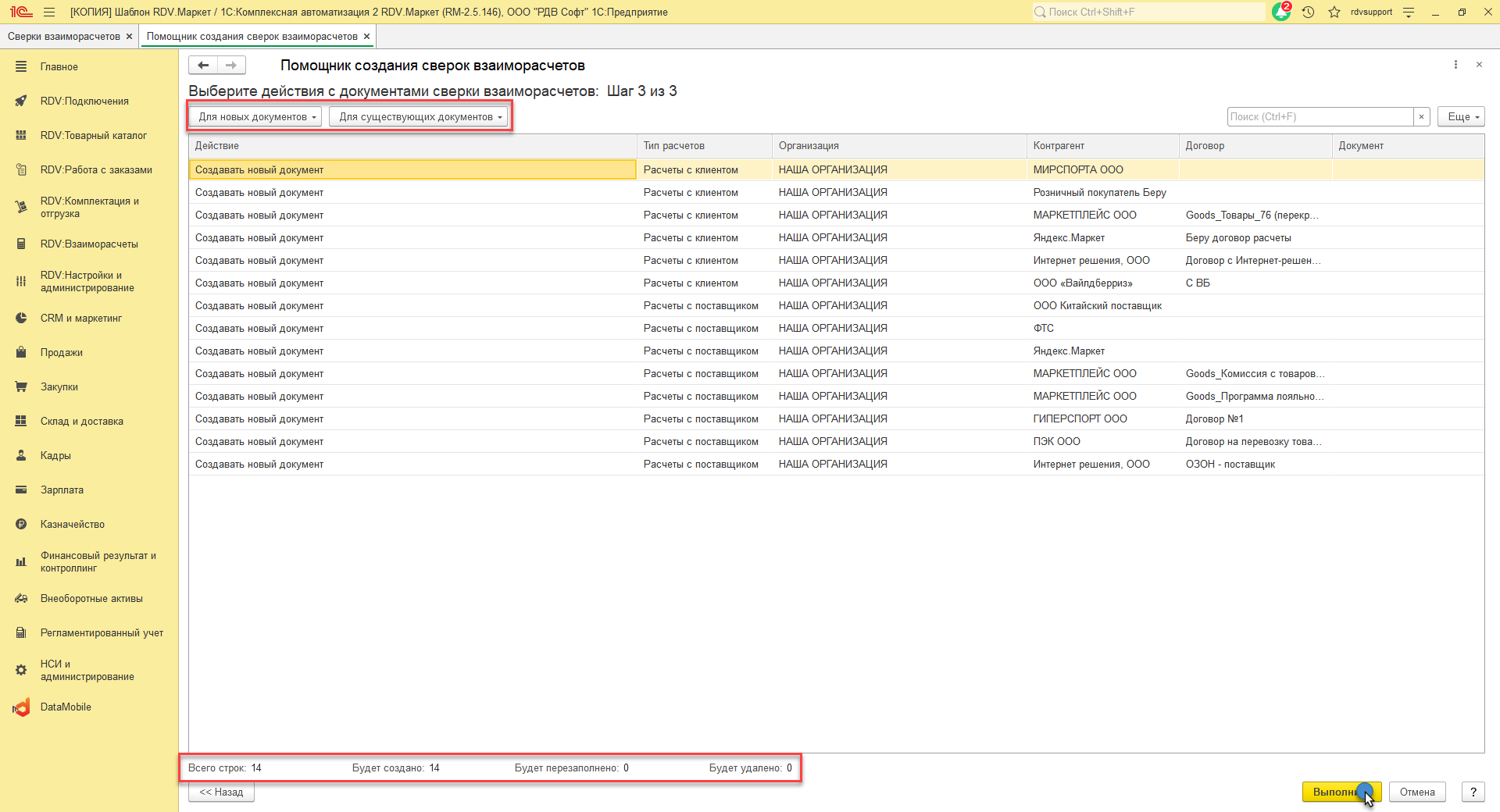The height and width of the screenshot is (812, 1500).
Task: Click the 'Отмена' button
Action: point(1417,792)
